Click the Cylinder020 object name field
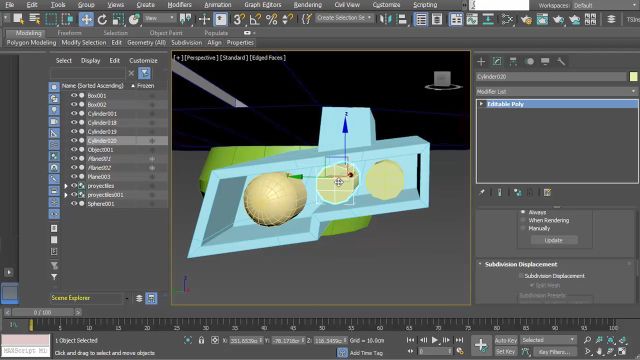This screenshot has width=640, height=360. (x=551, y=77)
